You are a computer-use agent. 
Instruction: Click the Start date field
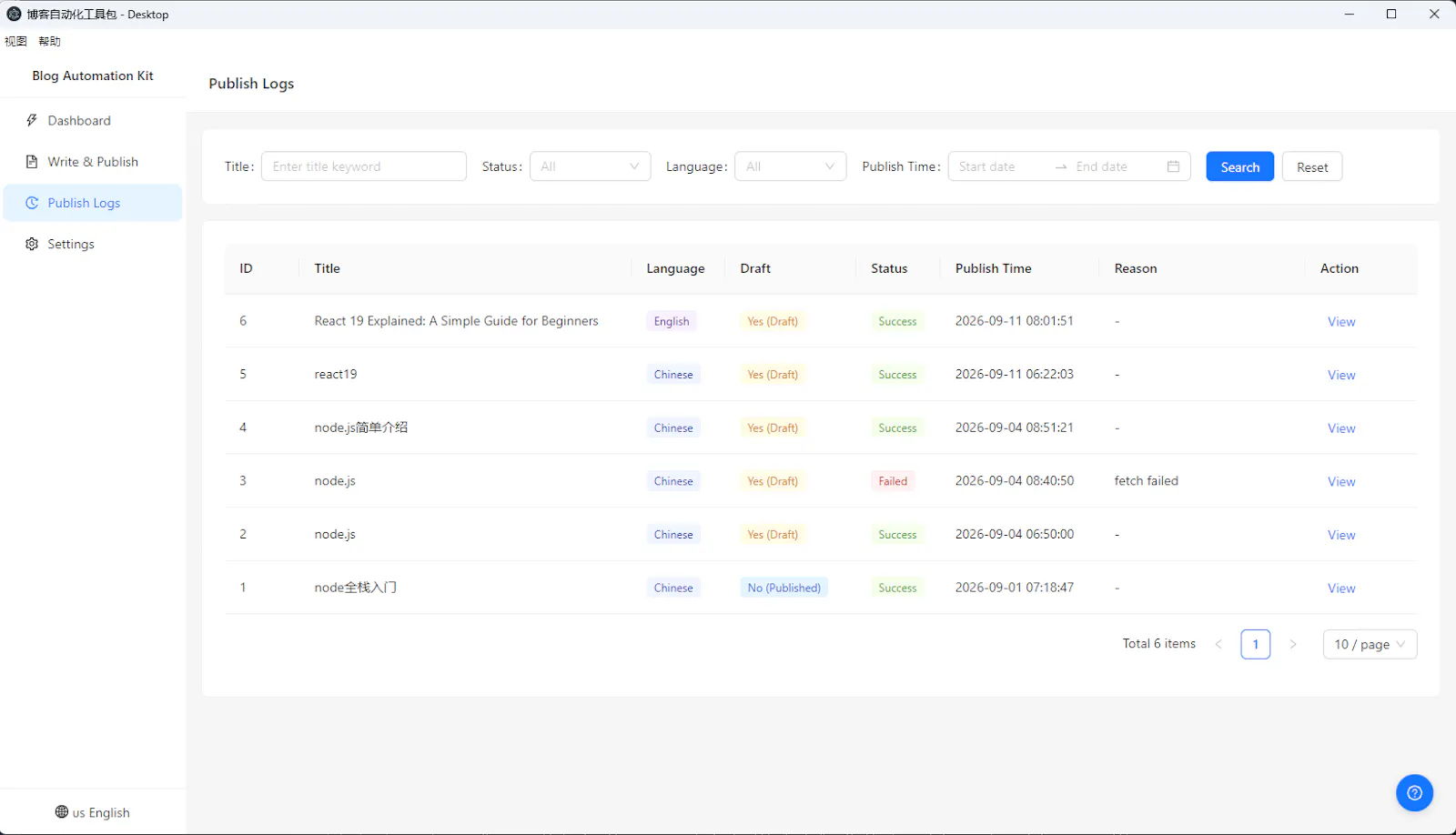tap(1000, 166)
